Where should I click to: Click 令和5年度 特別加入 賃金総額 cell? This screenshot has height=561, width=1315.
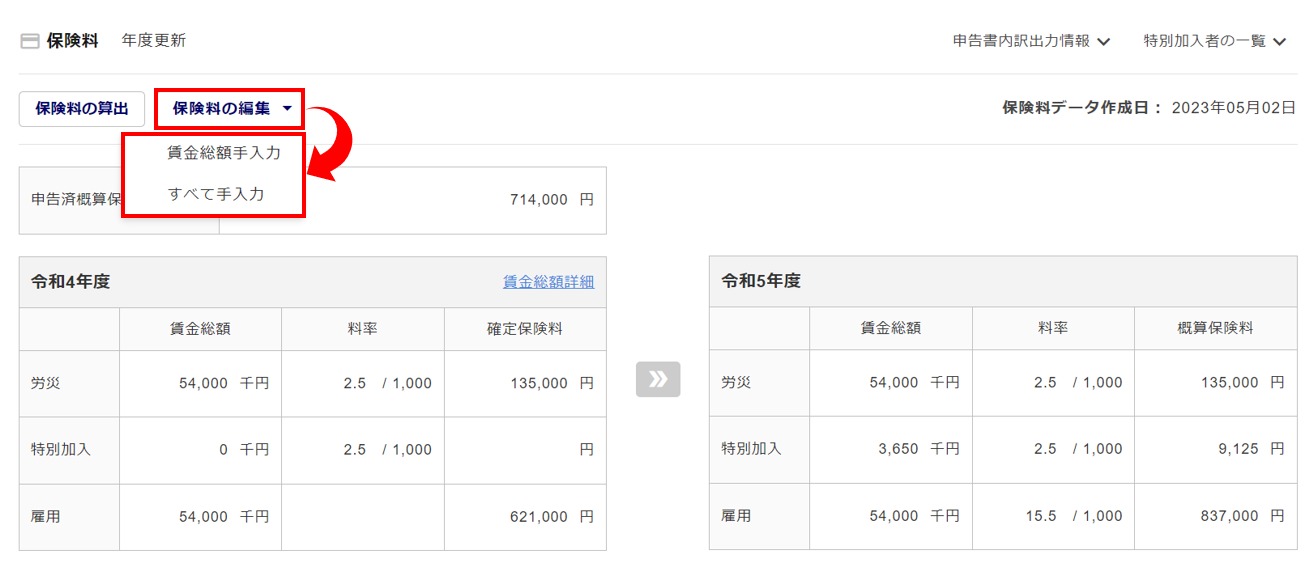point(891,449)
